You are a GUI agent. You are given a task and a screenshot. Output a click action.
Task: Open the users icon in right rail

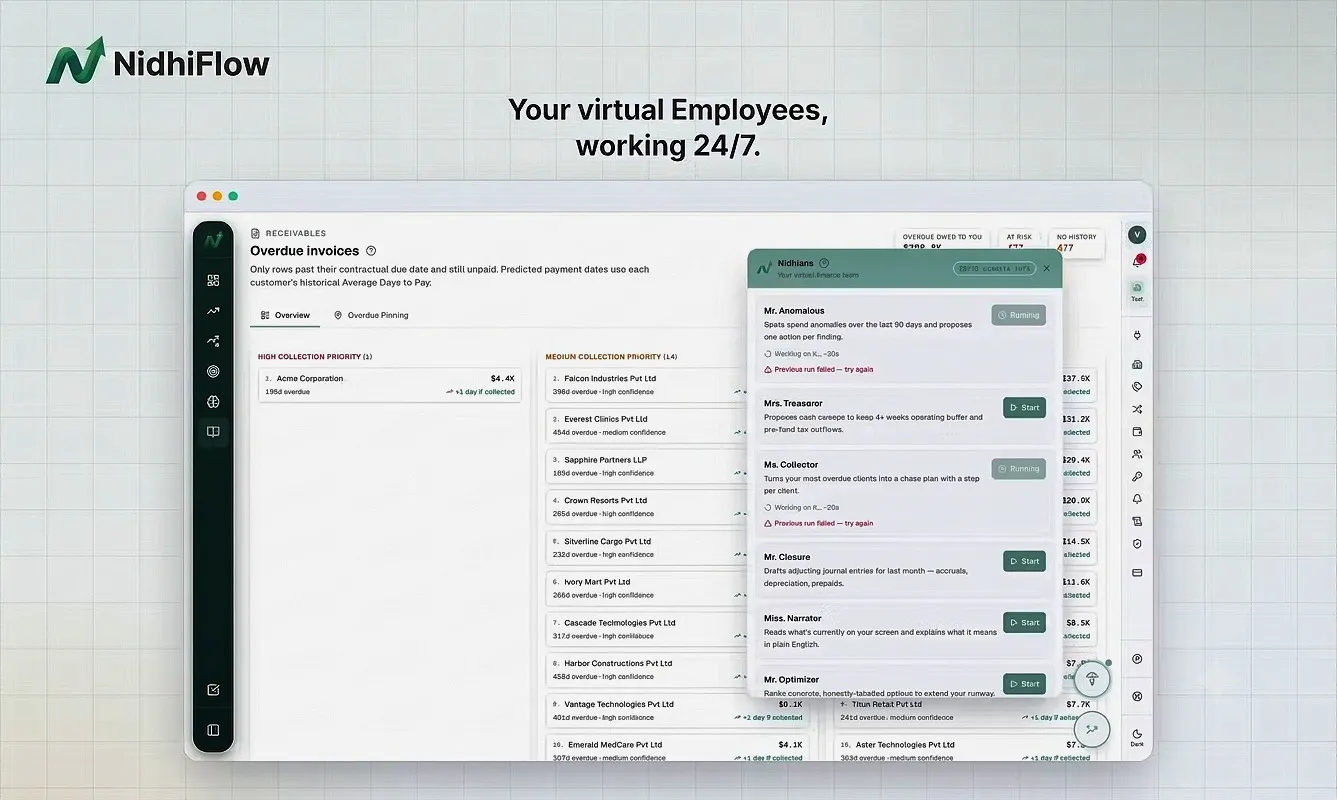[1137, 454]
